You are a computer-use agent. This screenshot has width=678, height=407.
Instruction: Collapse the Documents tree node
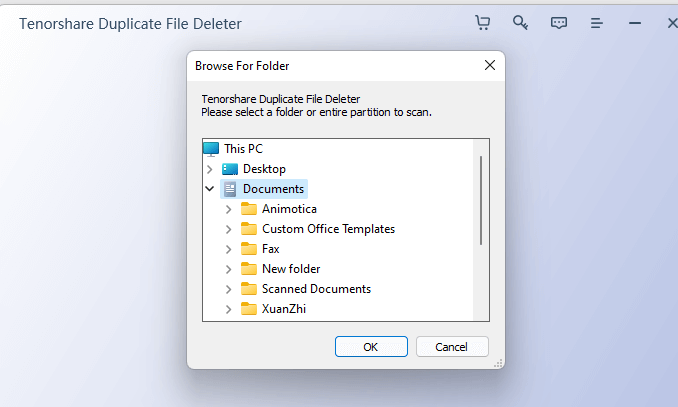[209, 189]
